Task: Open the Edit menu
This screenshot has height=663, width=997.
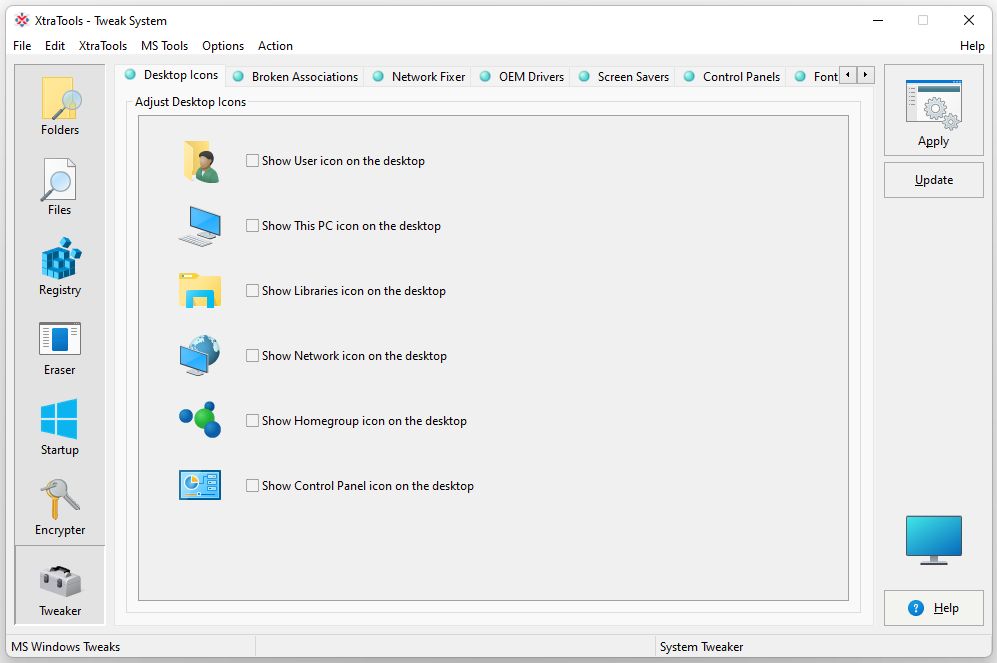Action: click(x=55, y=46)
